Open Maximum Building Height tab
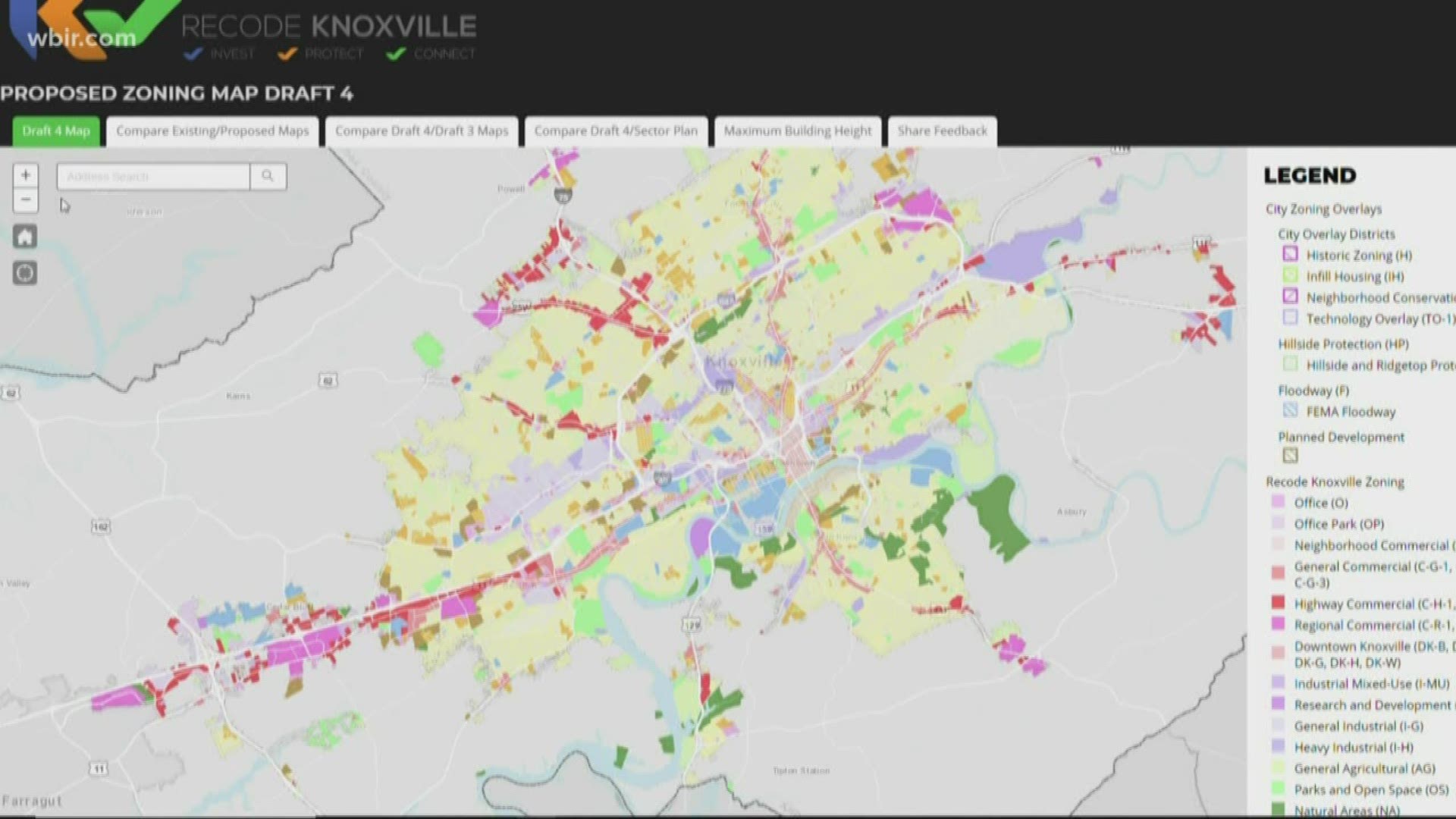The width and height of the screenshot is (1456, 819). pos(798,131)
